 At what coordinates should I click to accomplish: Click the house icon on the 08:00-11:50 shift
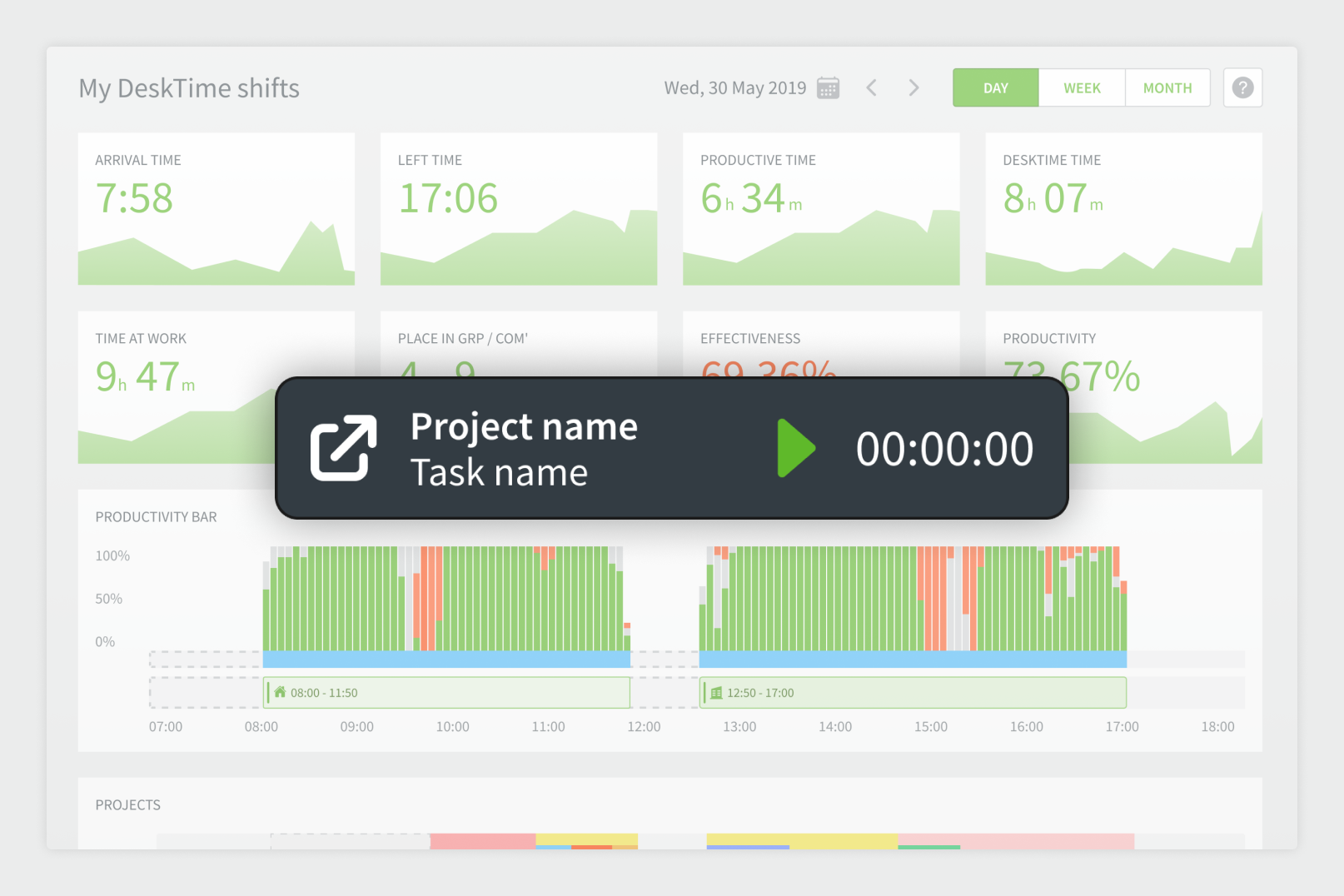click(x=281, y=692)
